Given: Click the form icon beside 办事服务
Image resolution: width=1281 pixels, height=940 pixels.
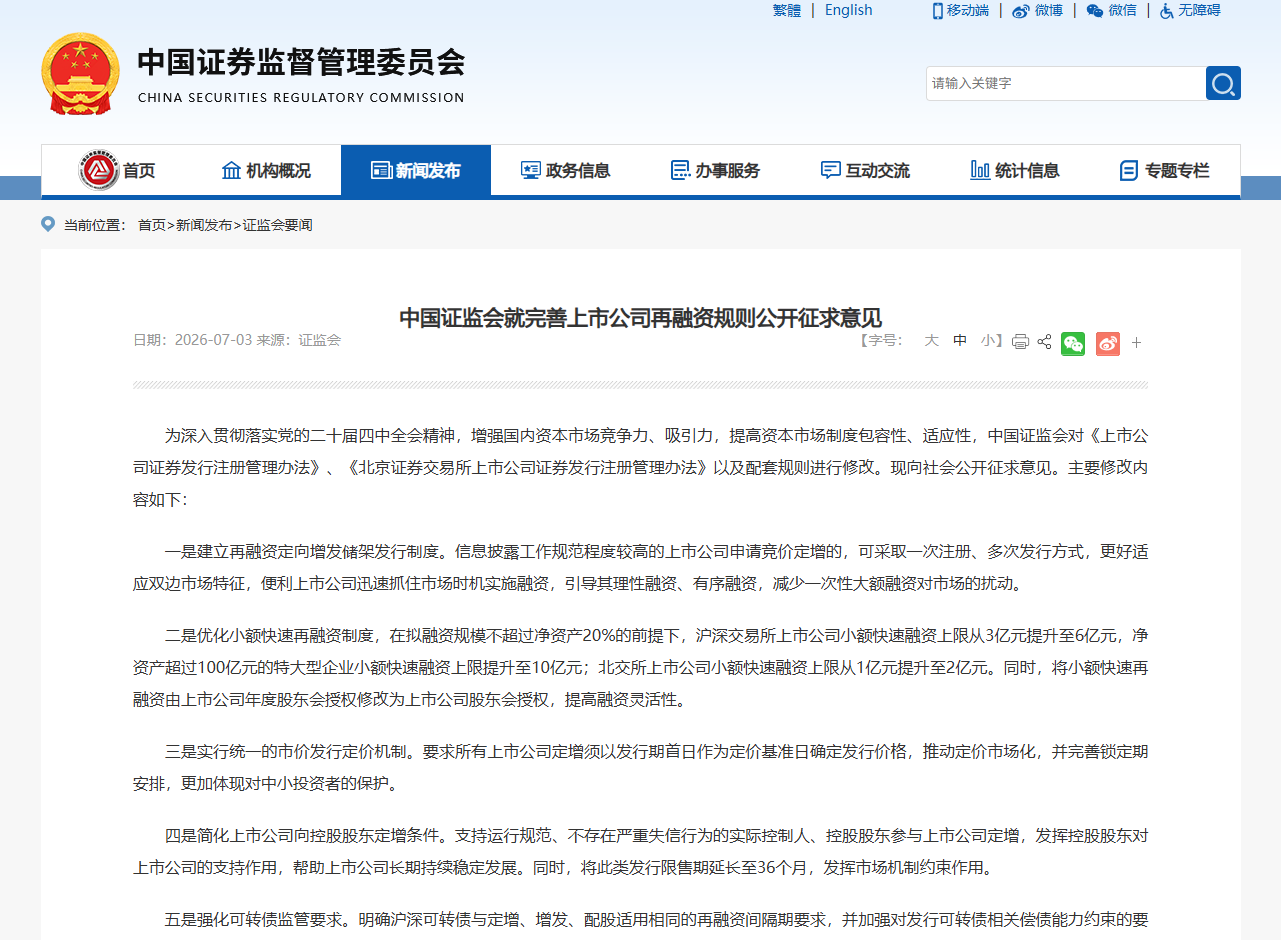Looking at the screenshot, I should [x=680, y=170].
